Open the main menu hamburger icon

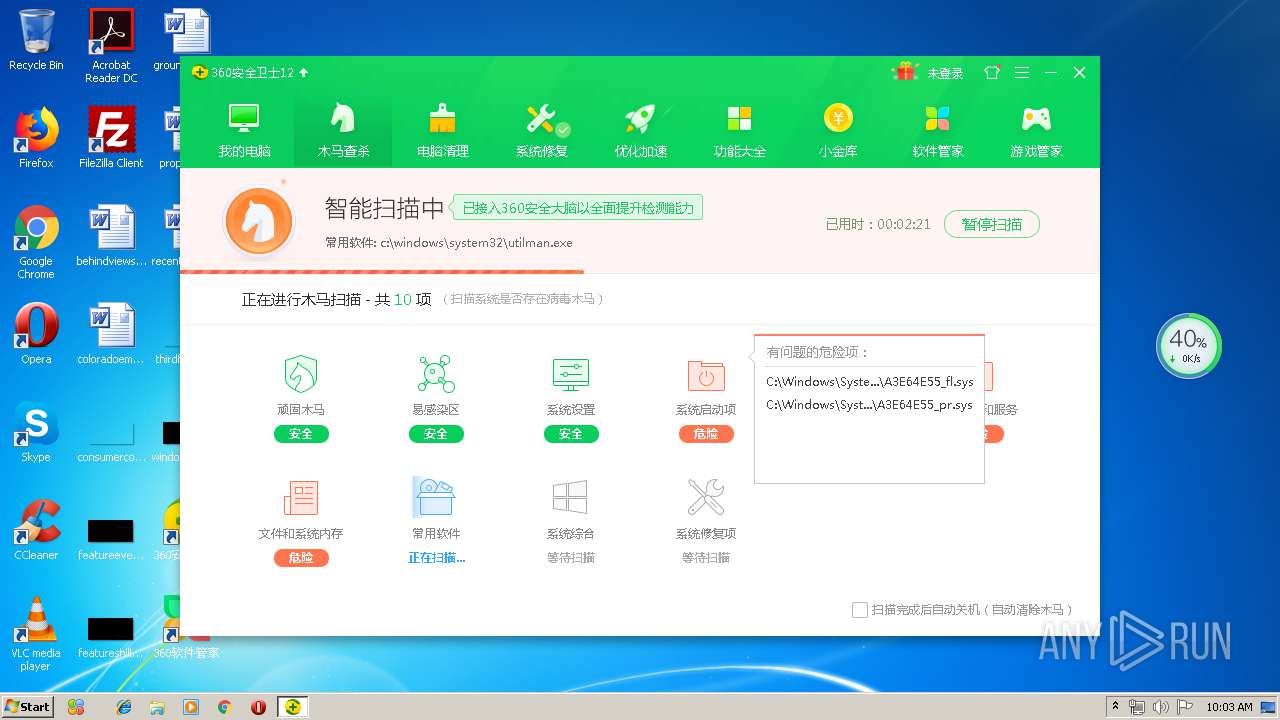point(1021,73)
